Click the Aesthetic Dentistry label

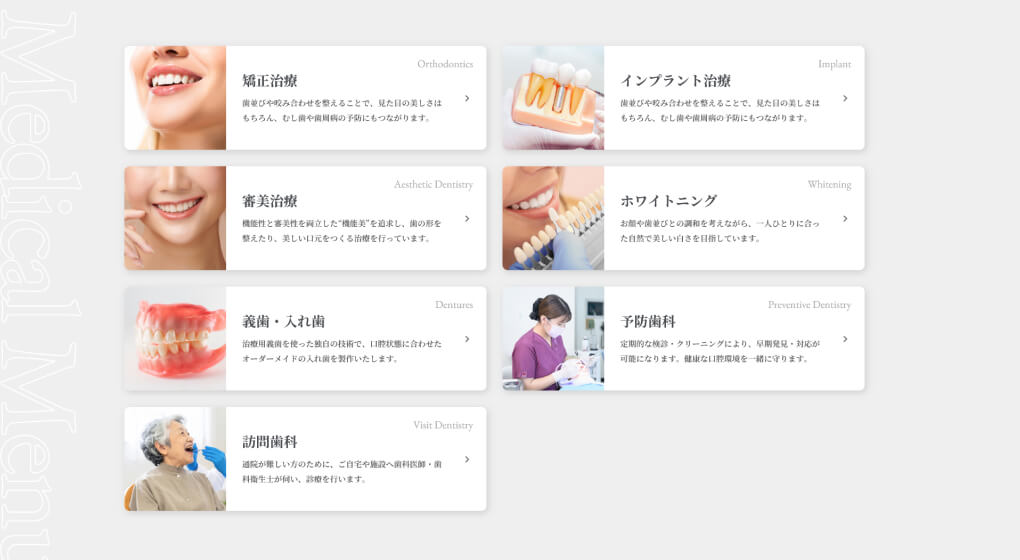(433, 184)
